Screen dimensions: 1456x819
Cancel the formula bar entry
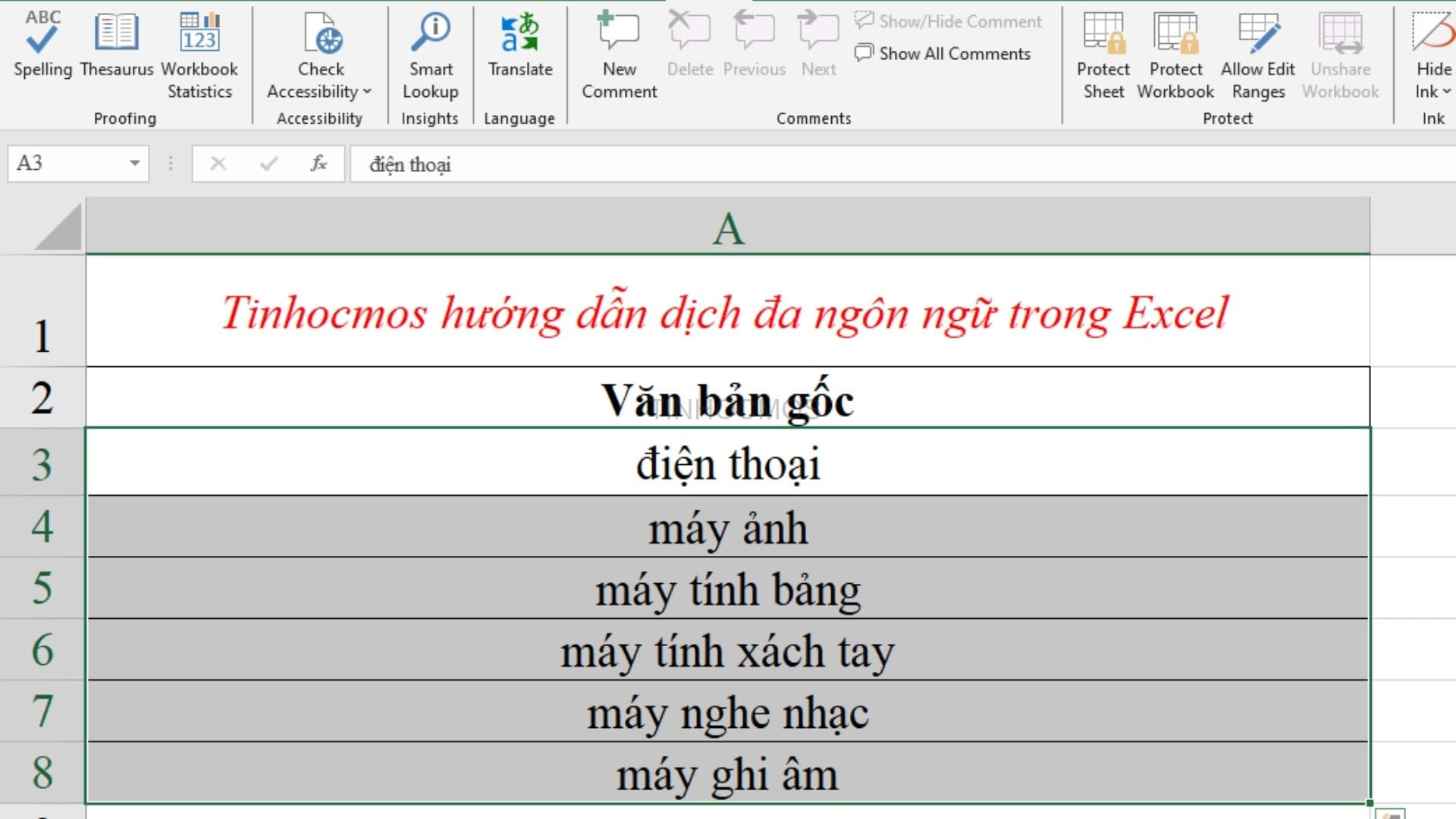(218, 163)
